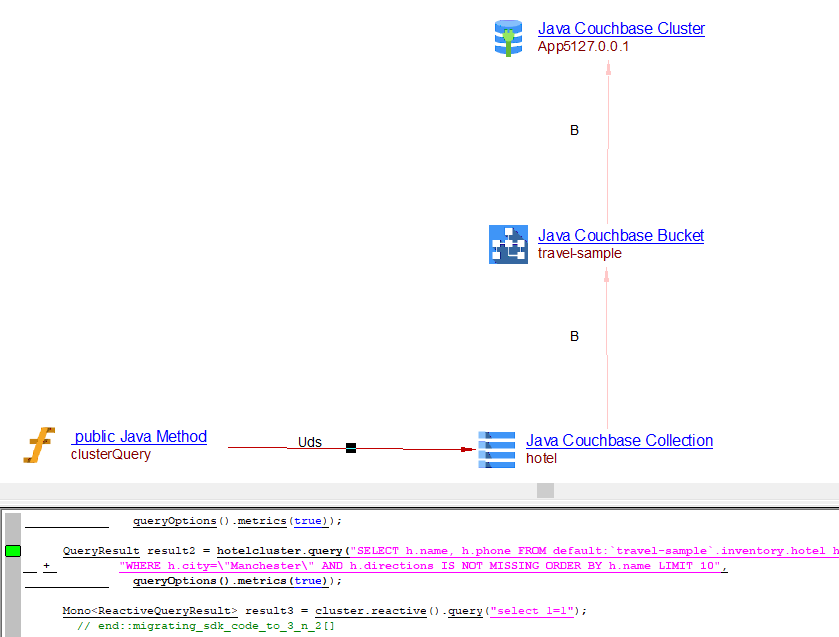Click the hotelcluster.query call in the code
839x637 pixels.
tap(280, 551)
